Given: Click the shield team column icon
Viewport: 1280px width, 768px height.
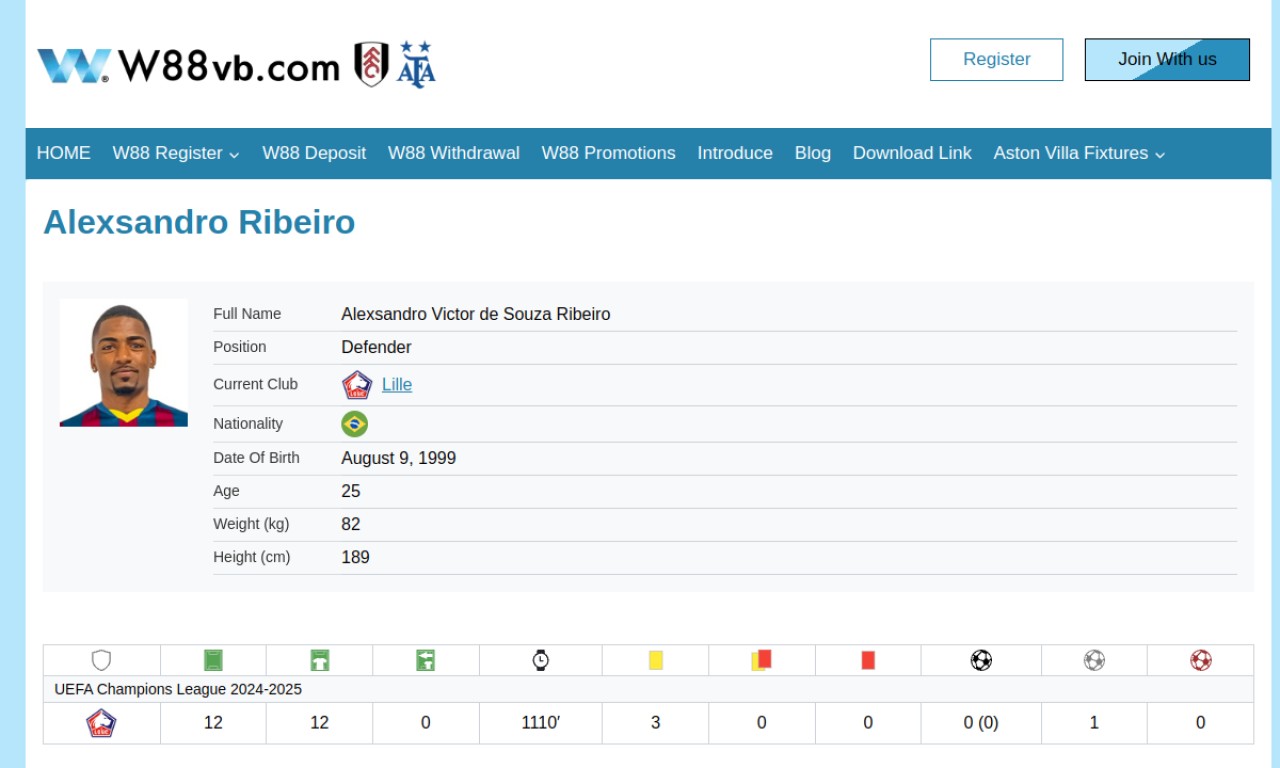Looking at the screenshot, I should 101,660.
